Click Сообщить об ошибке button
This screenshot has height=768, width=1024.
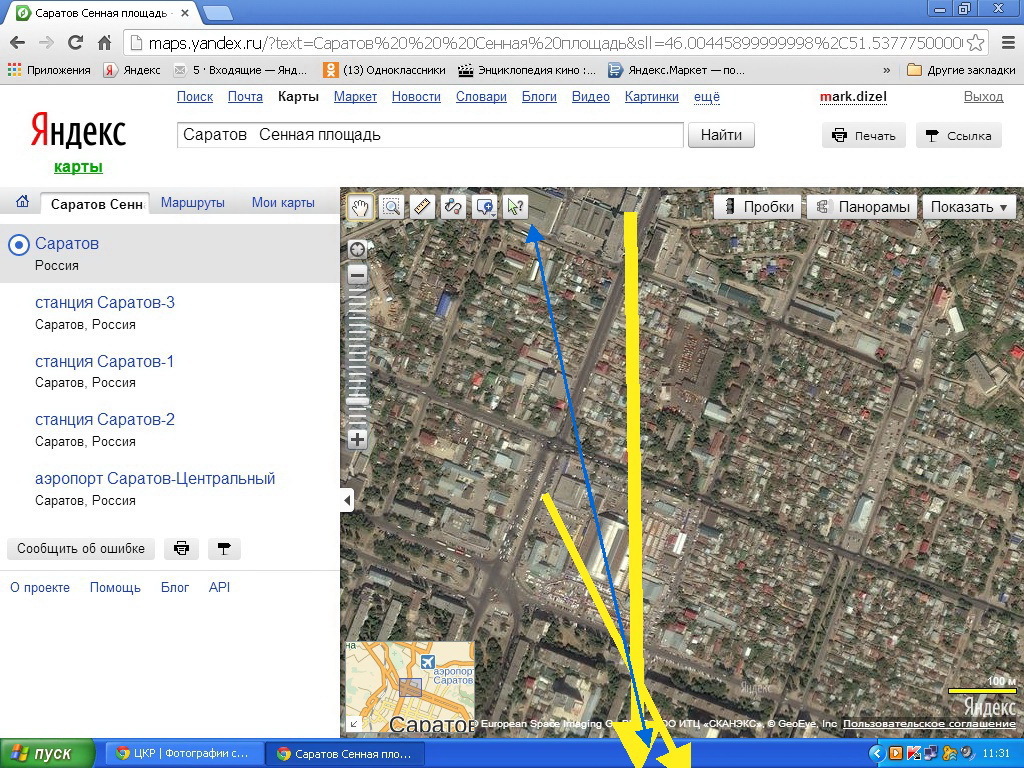click(x=81, y=549)
